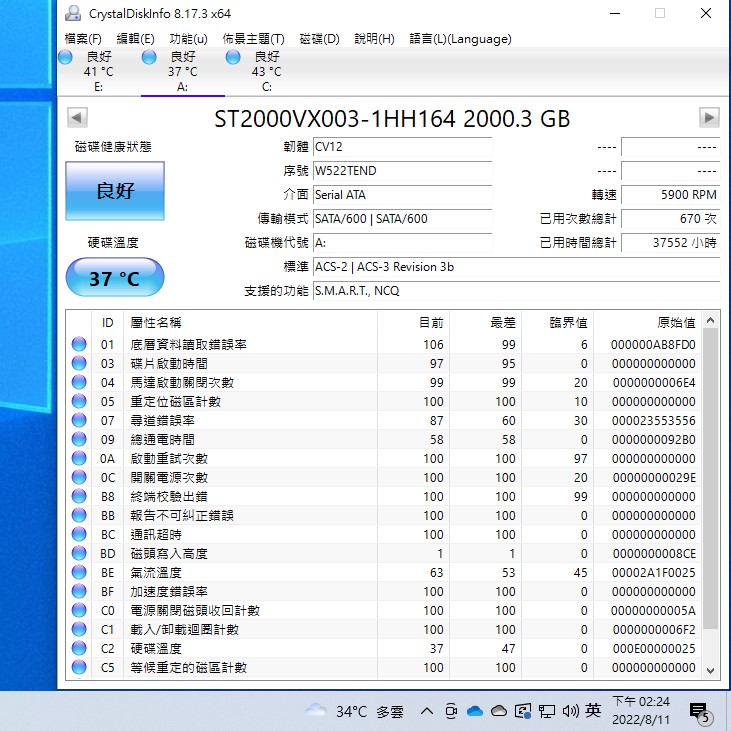Switch to previous disk with left arrow

pos(77,118)
